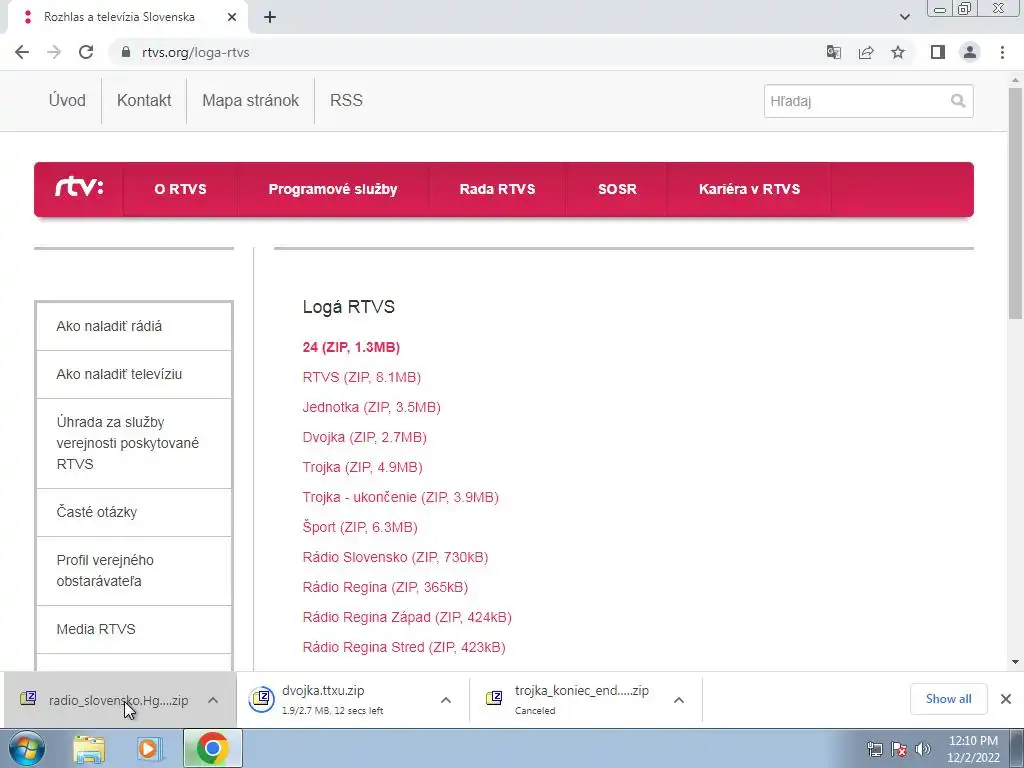Open the O RTVS menu
The height and width of the screenshot is (768, 1024).
pos(180,189)
